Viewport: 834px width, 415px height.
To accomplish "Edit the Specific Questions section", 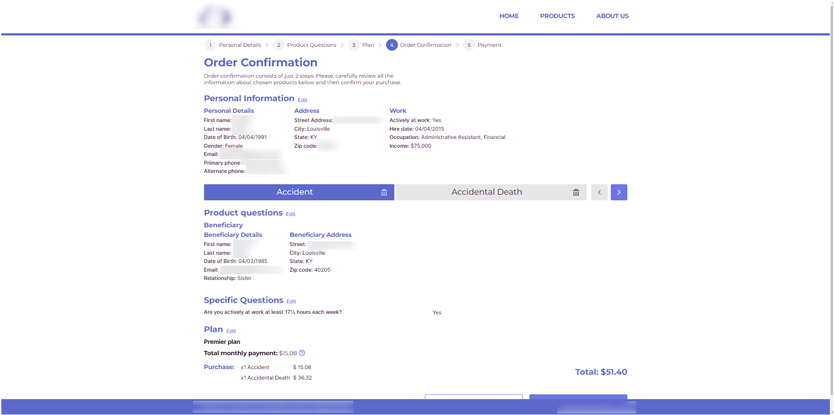I will (291, 301).
